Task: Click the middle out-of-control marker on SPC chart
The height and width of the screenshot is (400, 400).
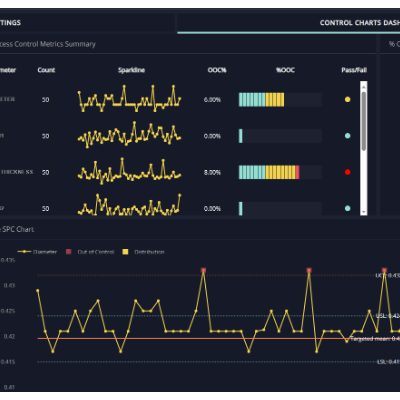Action: 309,270
